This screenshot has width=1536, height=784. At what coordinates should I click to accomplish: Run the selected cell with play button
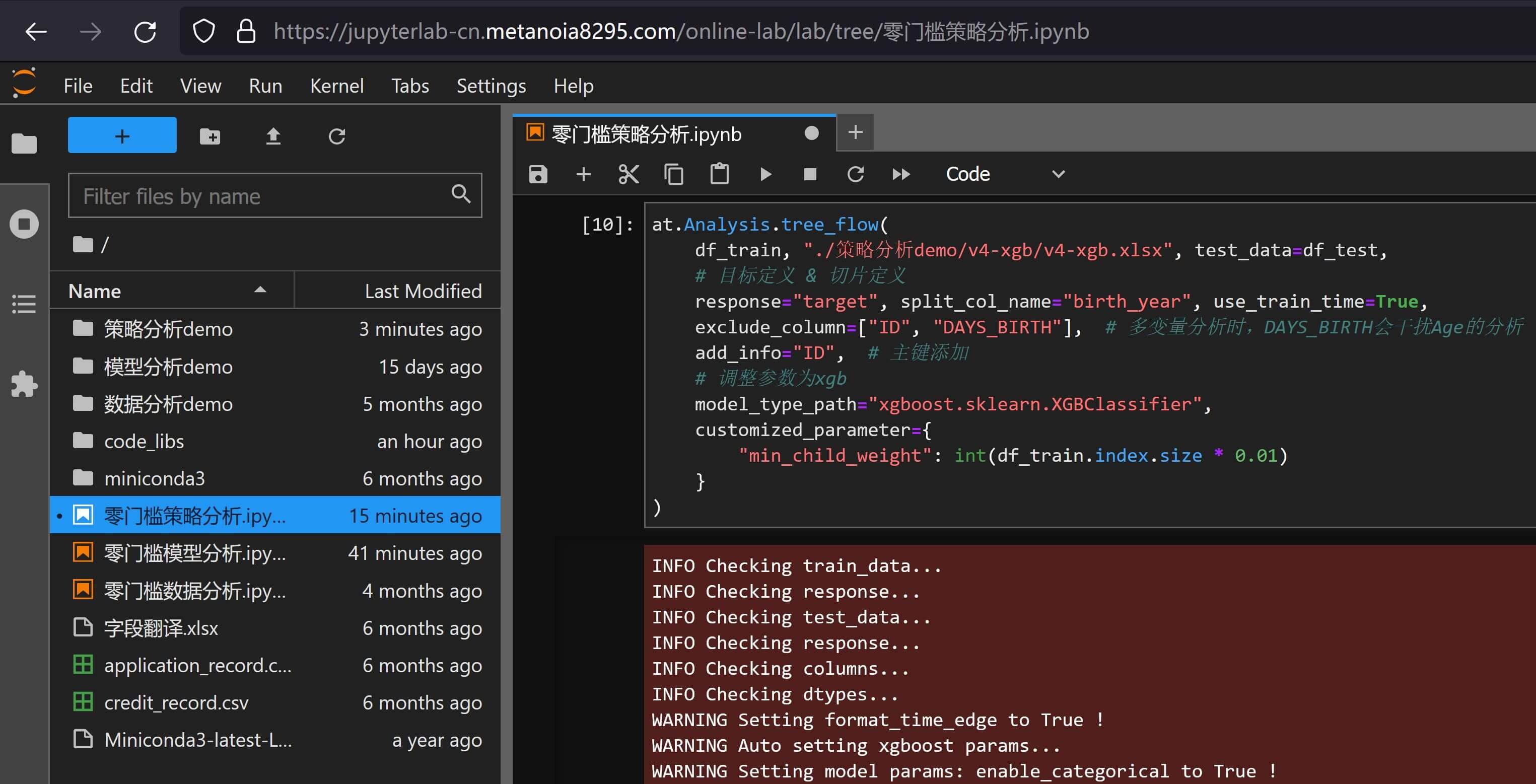[765, 175]
